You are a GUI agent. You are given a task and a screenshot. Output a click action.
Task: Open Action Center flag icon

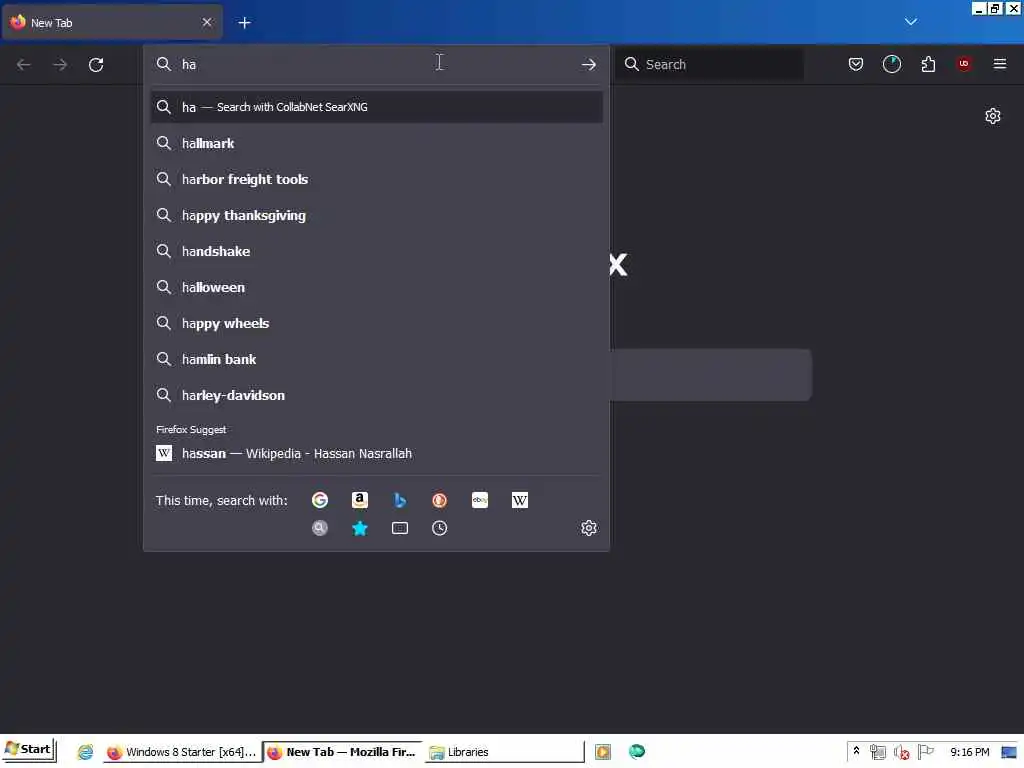[925, 752]
